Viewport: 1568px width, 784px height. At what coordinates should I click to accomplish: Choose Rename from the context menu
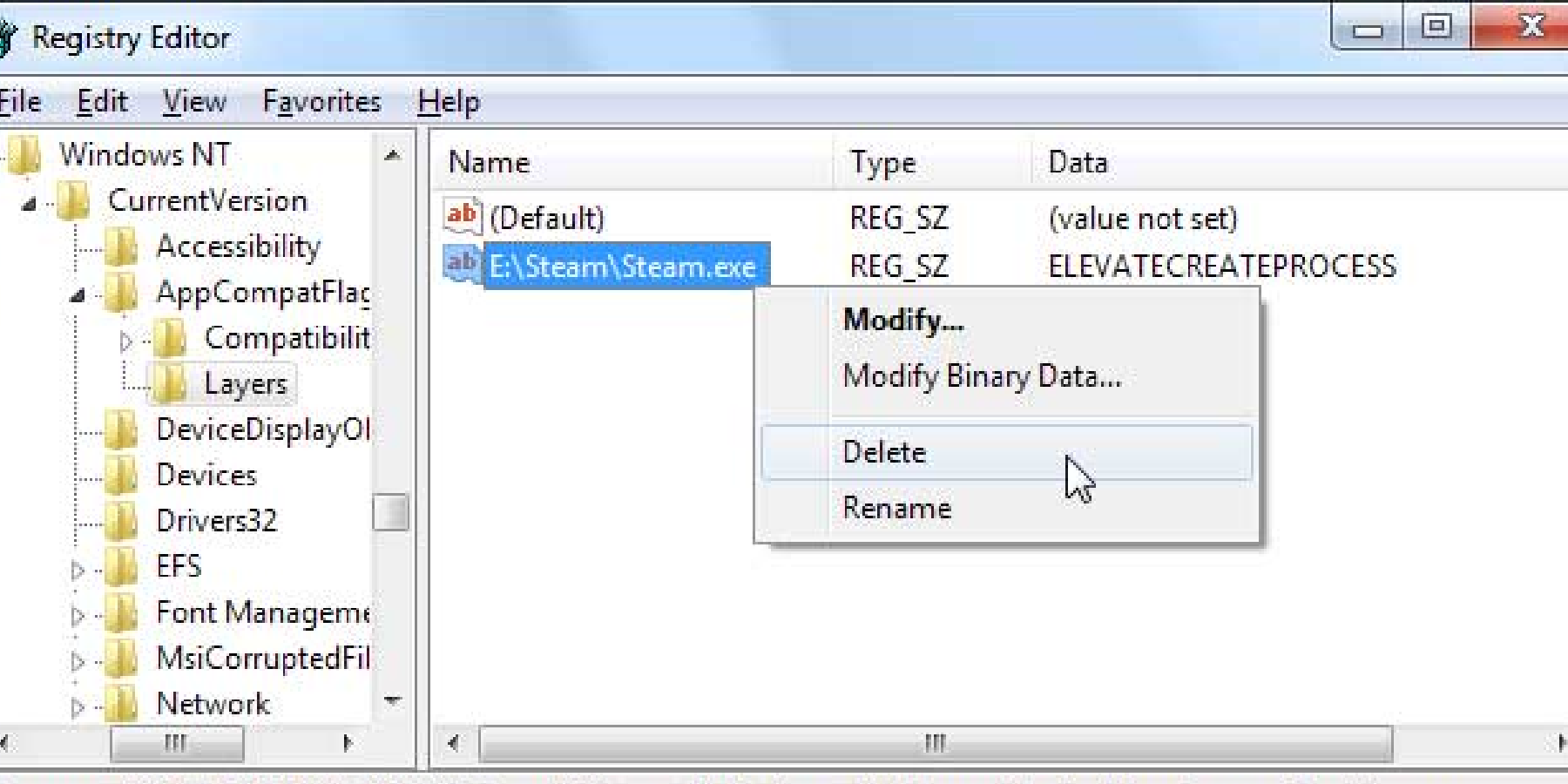point(1007,508)
